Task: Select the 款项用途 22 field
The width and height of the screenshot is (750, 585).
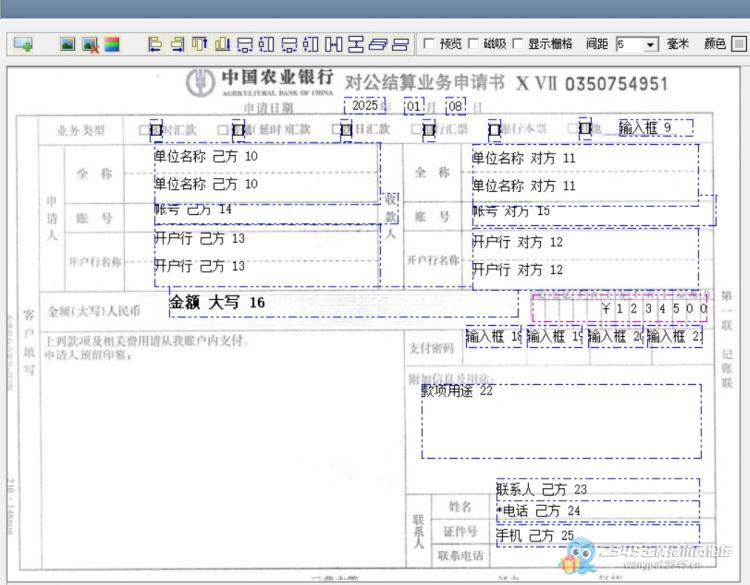Action: point(562,421)
